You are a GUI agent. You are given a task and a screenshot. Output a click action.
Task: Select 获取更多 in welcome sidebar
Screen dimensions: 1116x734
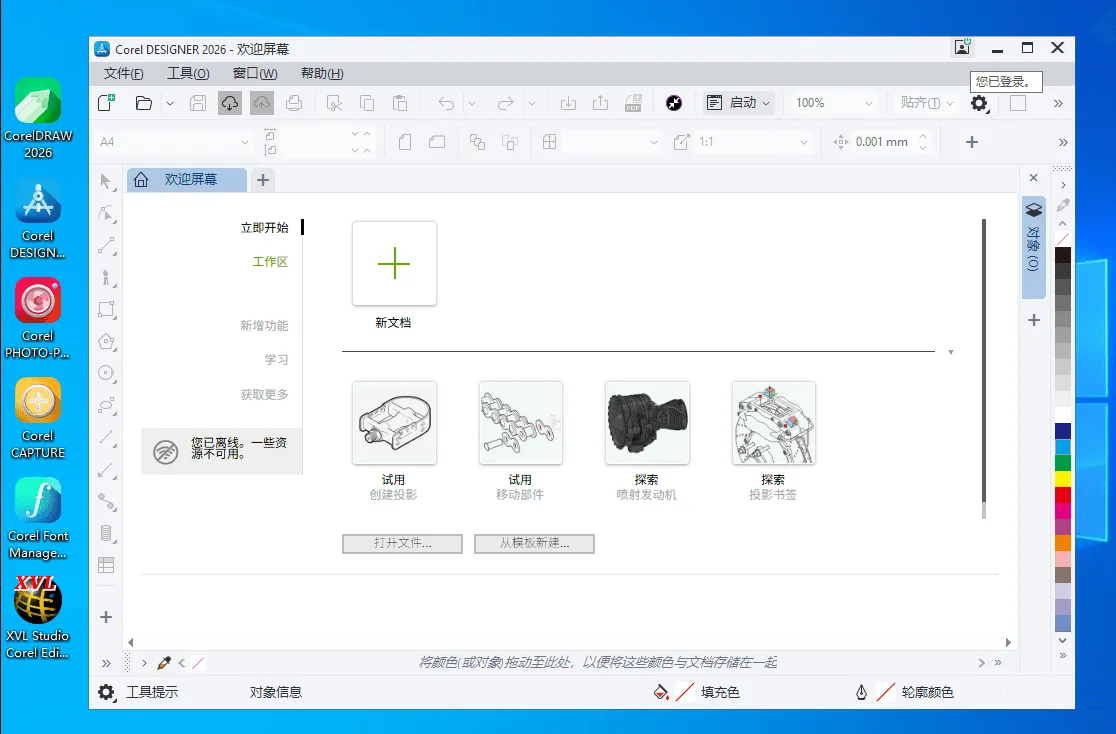[264, 394]
